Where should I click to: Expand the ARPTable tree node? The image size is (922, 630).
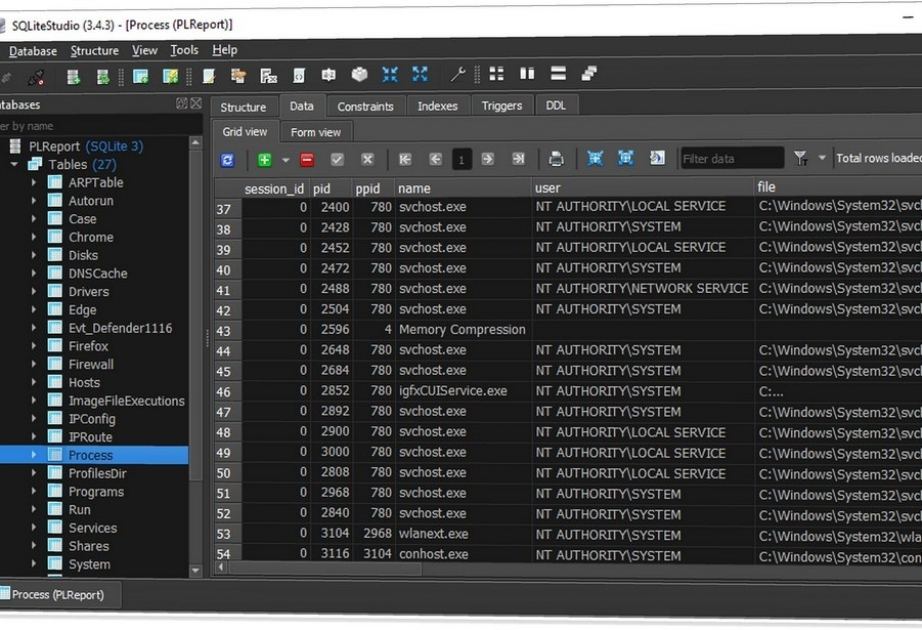click(34, 182)
